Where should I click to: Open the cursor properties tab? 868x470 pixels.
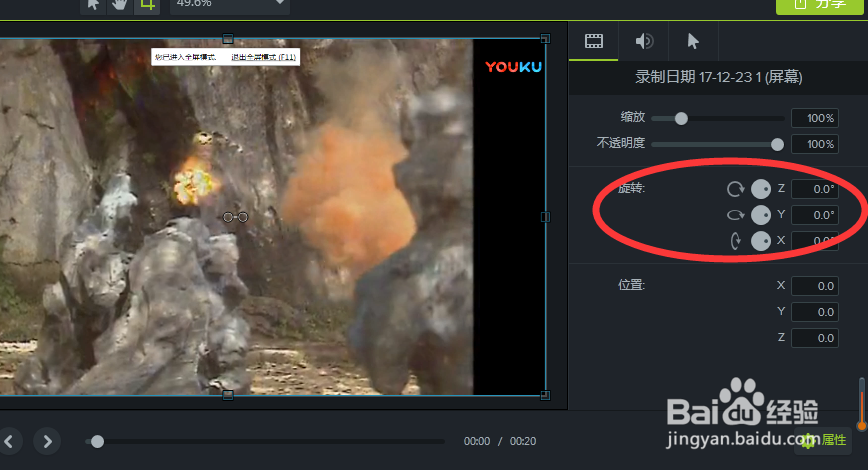tap(693, 41)
